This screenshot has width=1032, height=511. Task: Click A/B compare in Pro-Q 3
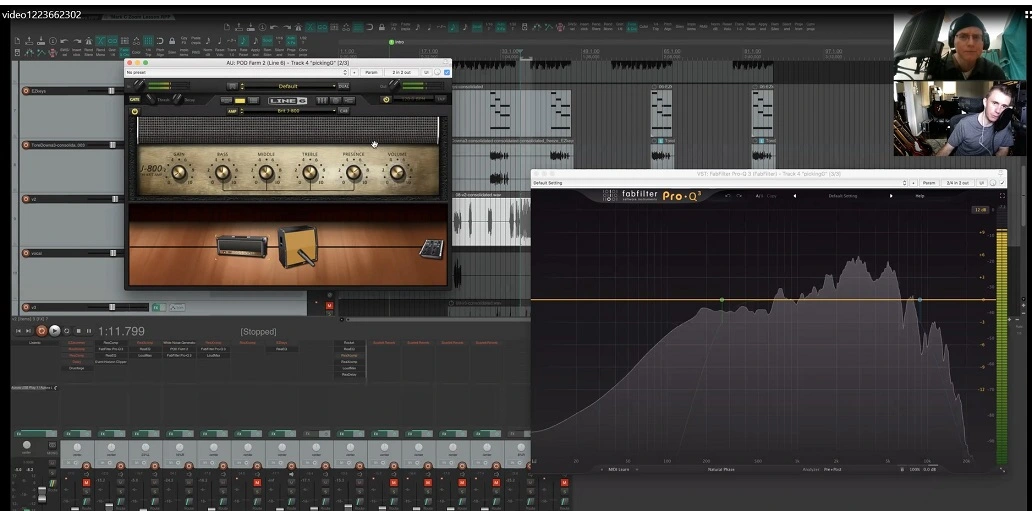(759, 196)
